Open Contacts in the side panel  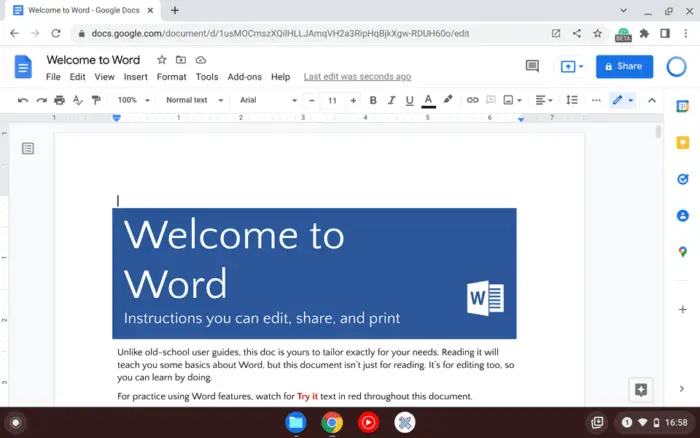tap(683, 216)
